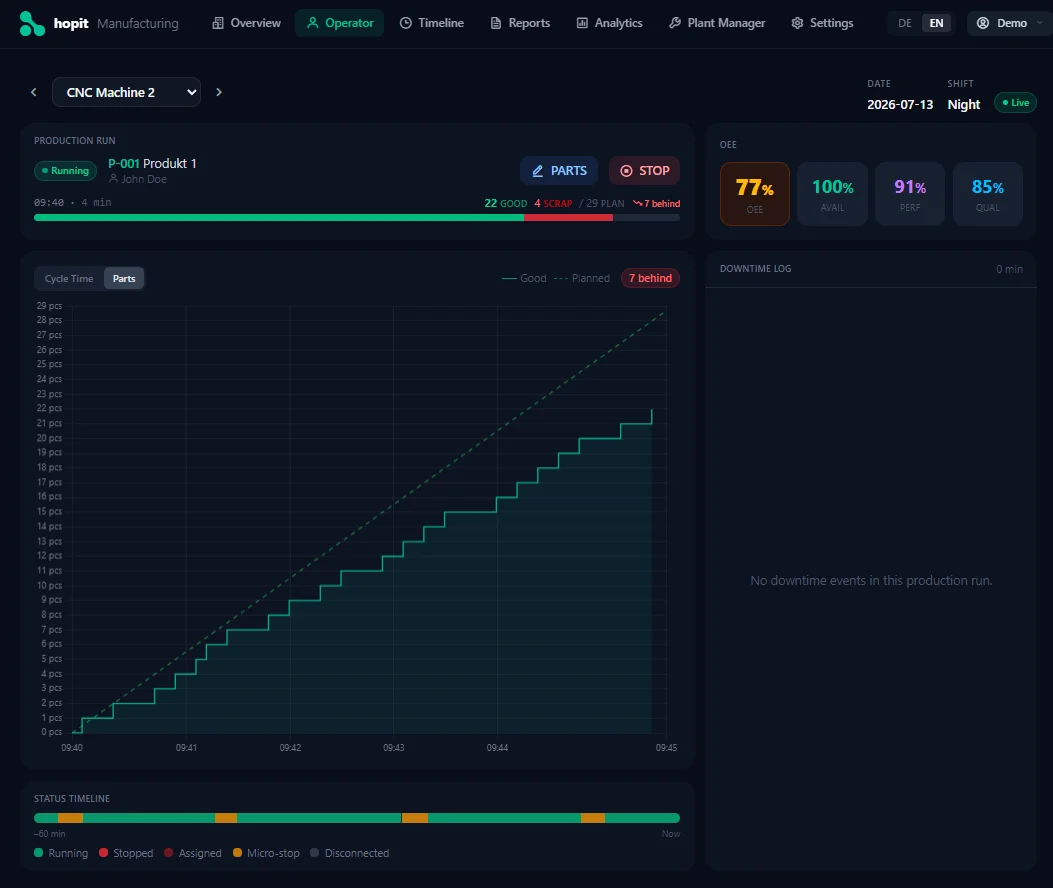Viewport: 1053px width, 888px height.
Task: Toggle the Good legend series
Action: [524, 278]
